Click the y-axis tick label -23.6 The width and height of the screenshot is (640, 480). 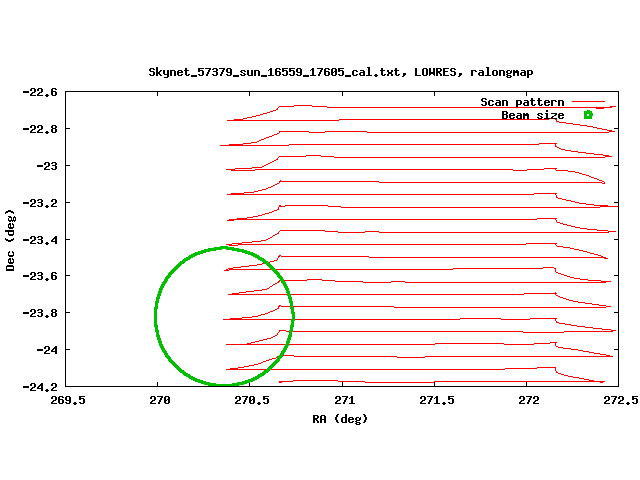click(x=40, y=276)
